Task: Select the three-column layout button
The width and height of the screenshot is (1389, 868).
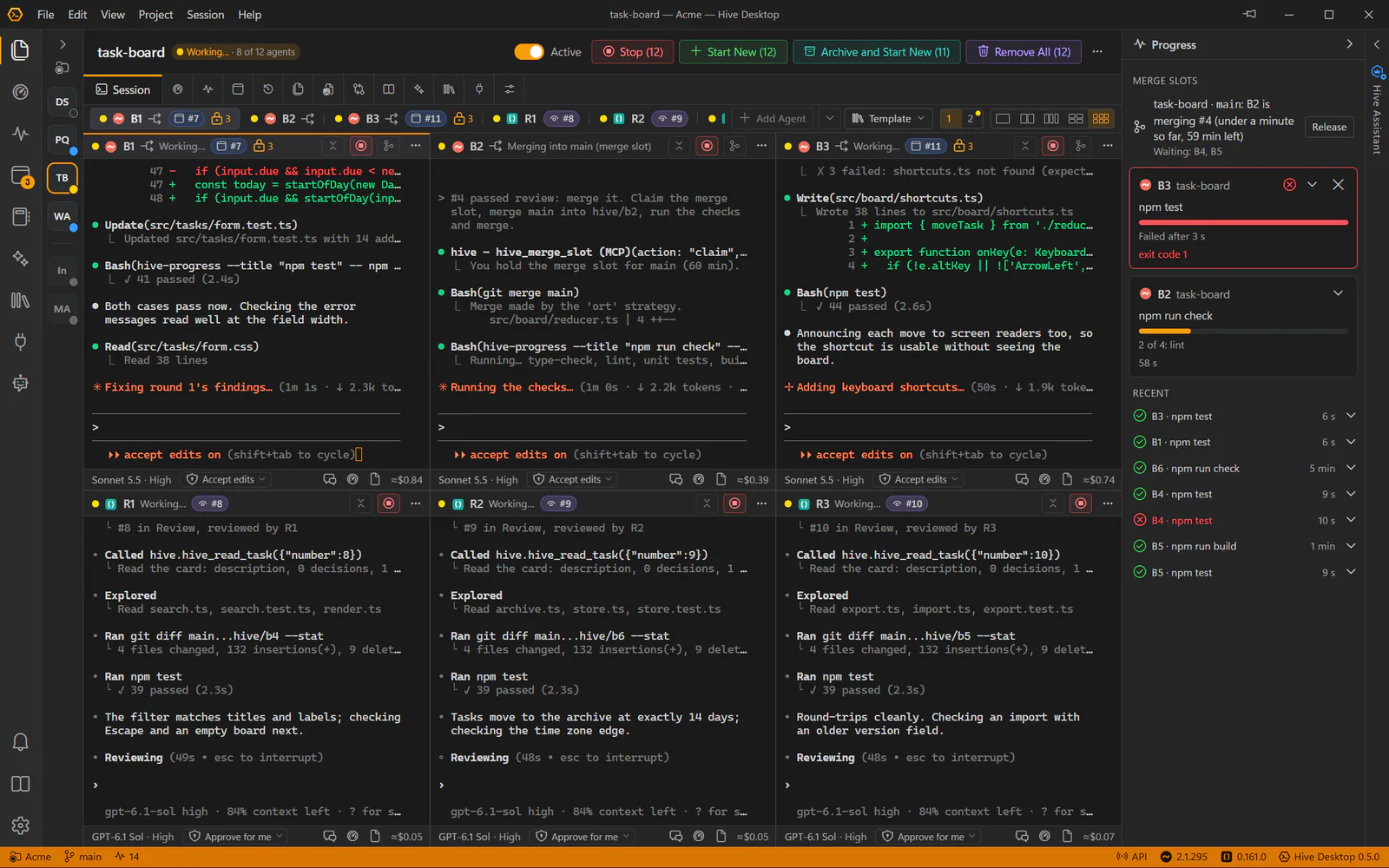Action: pyautogui.click(x=1051, y=118)
